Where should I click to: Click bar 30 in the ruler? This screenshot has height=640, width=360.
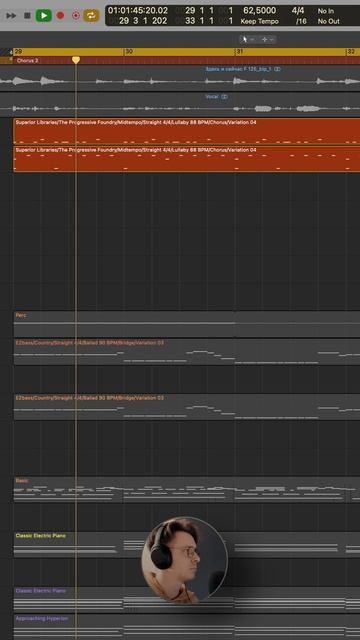tap(129, 52)
